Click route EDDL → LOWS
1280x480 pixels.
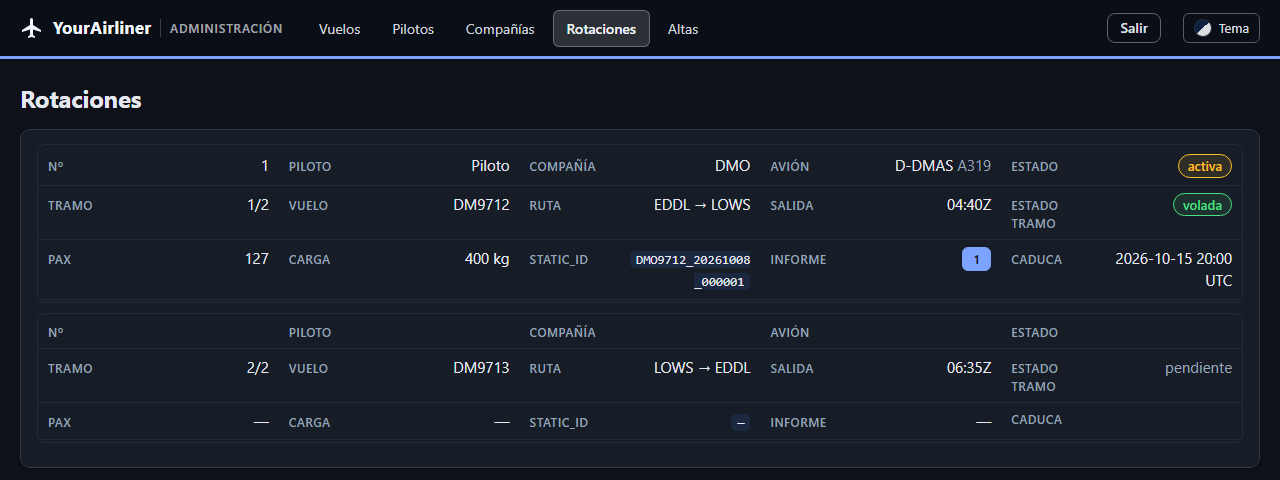tap(702, 205)
